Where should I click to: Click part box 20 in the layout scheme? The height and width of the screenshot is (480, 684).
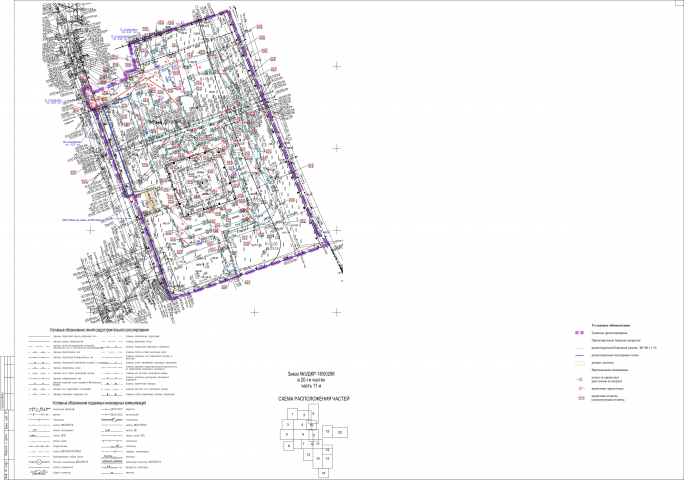340,432
